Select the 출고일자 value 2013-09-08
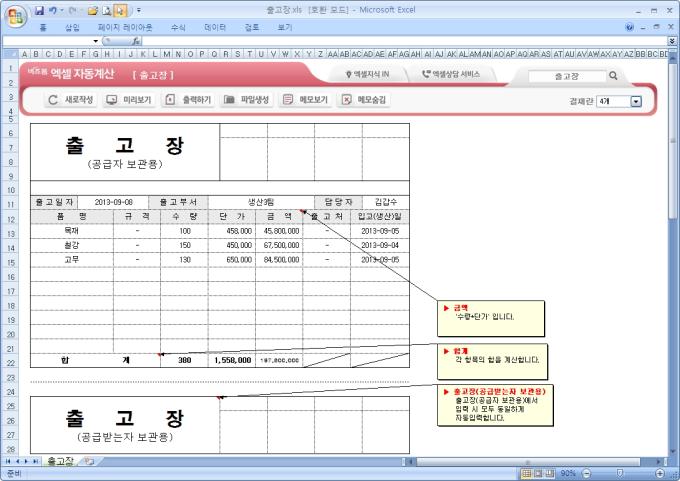This screenshot has height=481, width=680. click(x=114, y=202)
